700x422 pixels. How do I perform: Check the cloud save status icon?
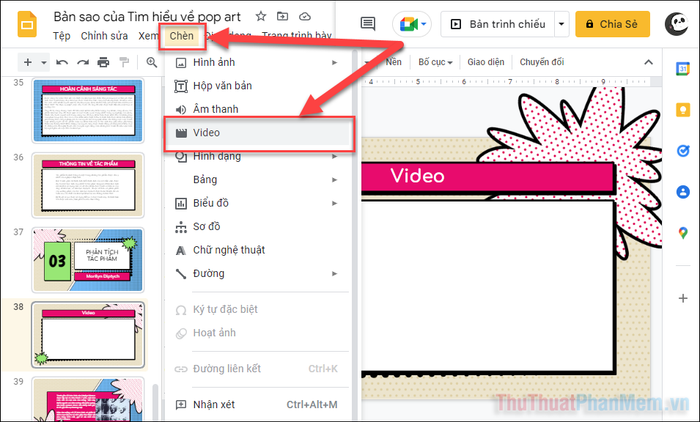[304, 17]
